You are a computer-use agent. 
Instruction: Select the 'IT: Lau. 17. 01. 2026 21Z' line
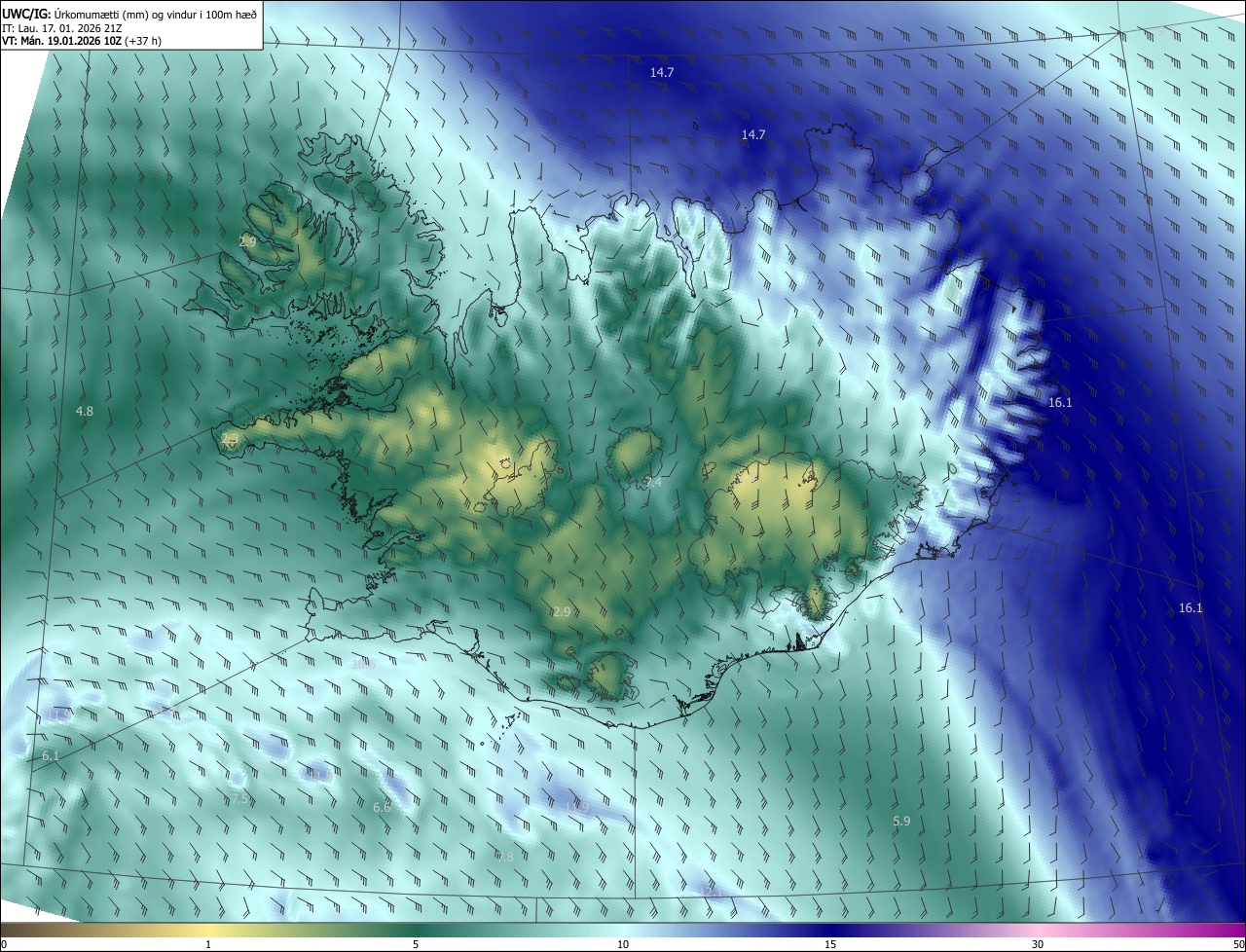[62, 27]
